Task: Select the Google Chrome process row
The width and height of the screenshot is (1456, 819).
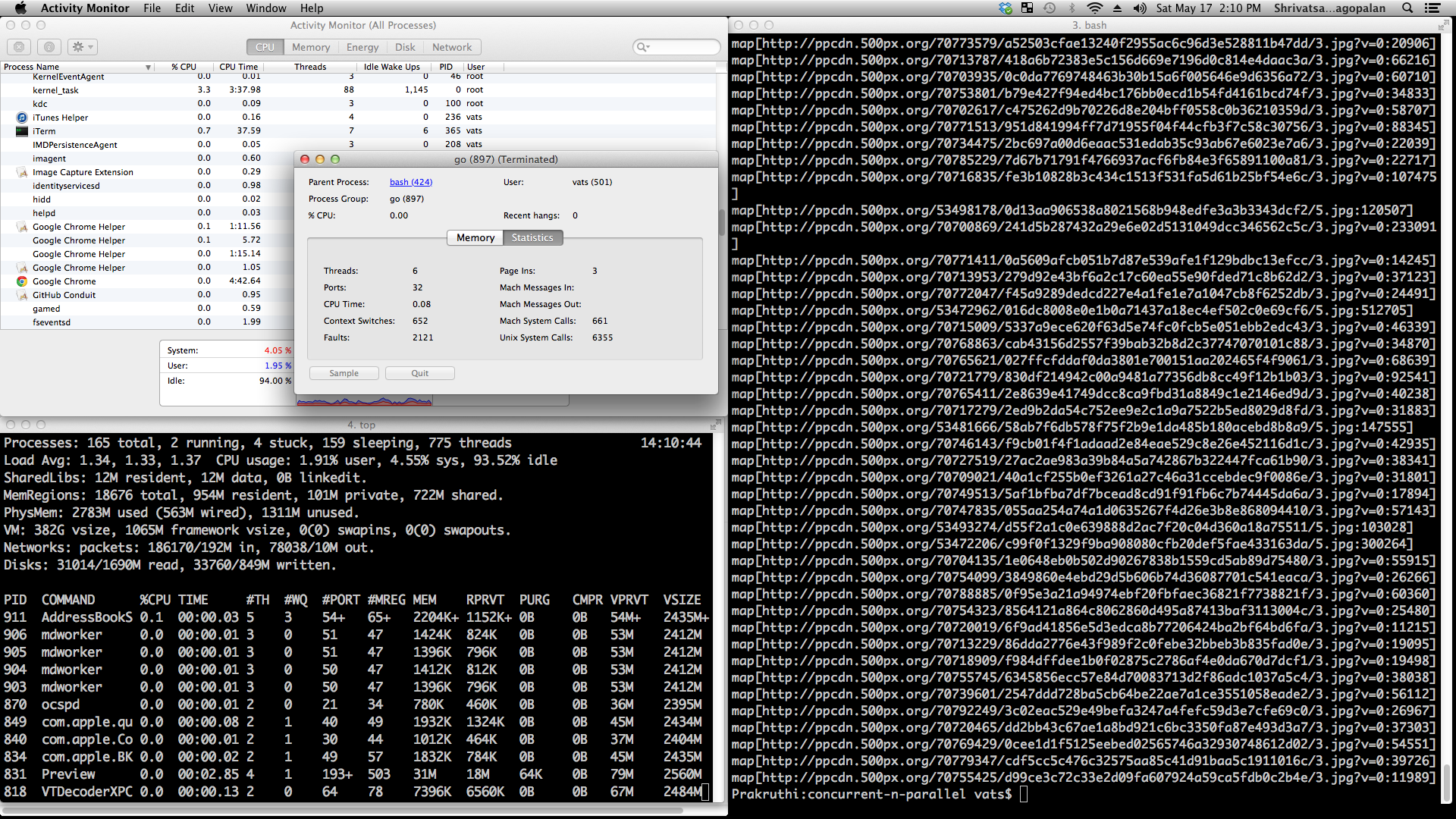Action: coord(64,281)
